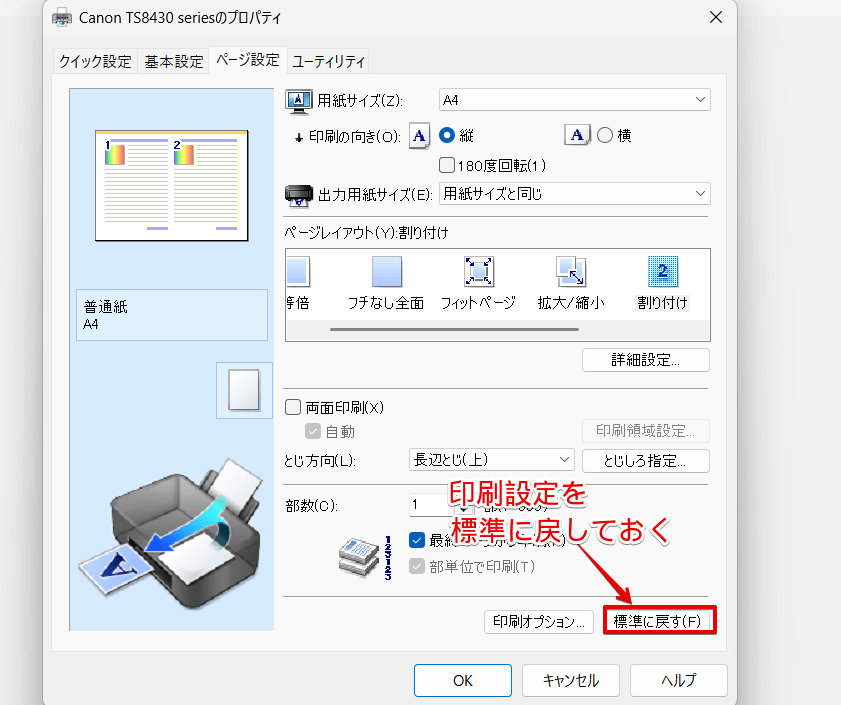
Task: Click the portrait orientation A icon
Action: pyautogui.click(x=419, y=135)
